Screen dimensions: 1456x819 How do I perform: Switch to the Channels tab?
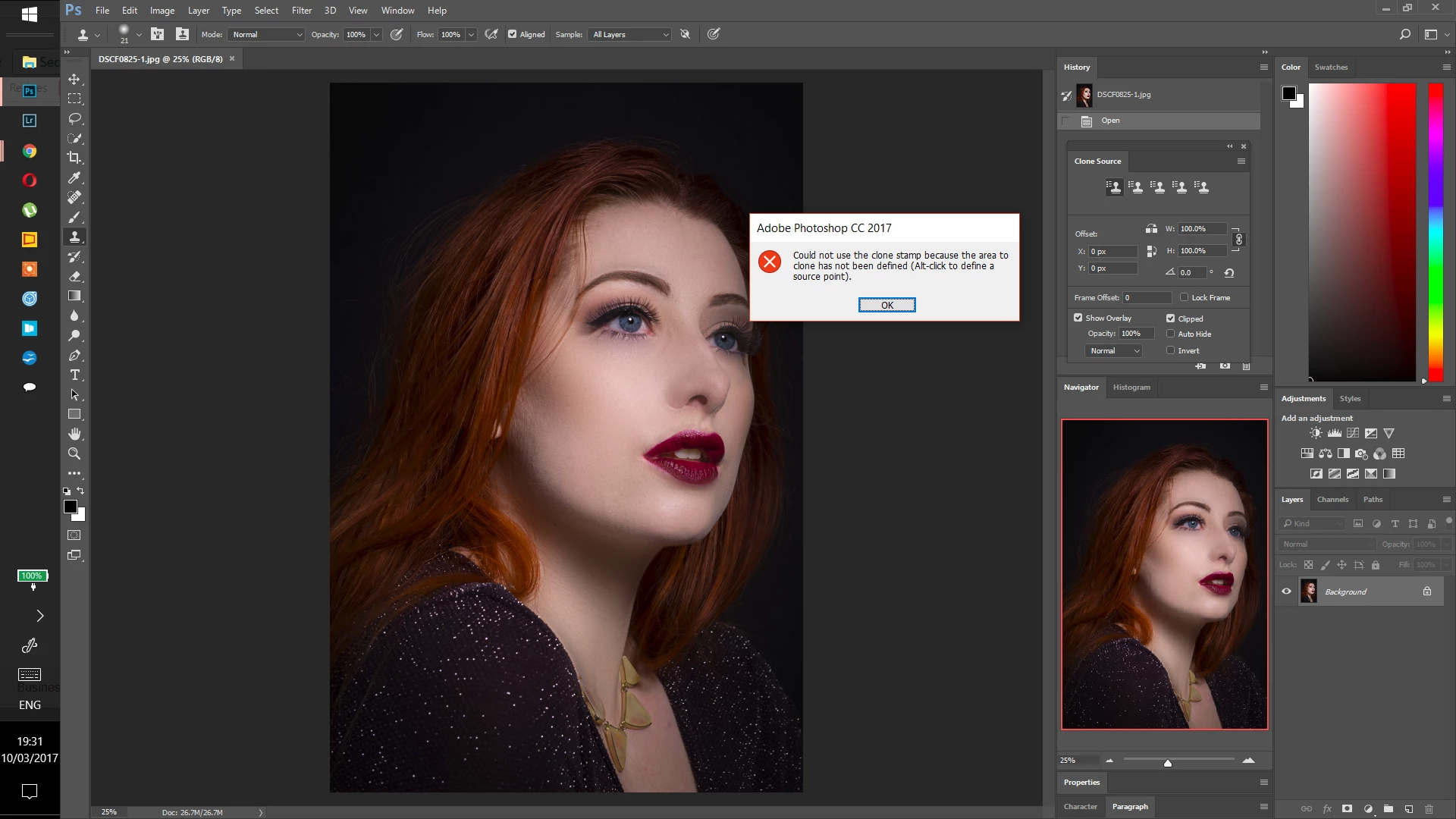1332,499
